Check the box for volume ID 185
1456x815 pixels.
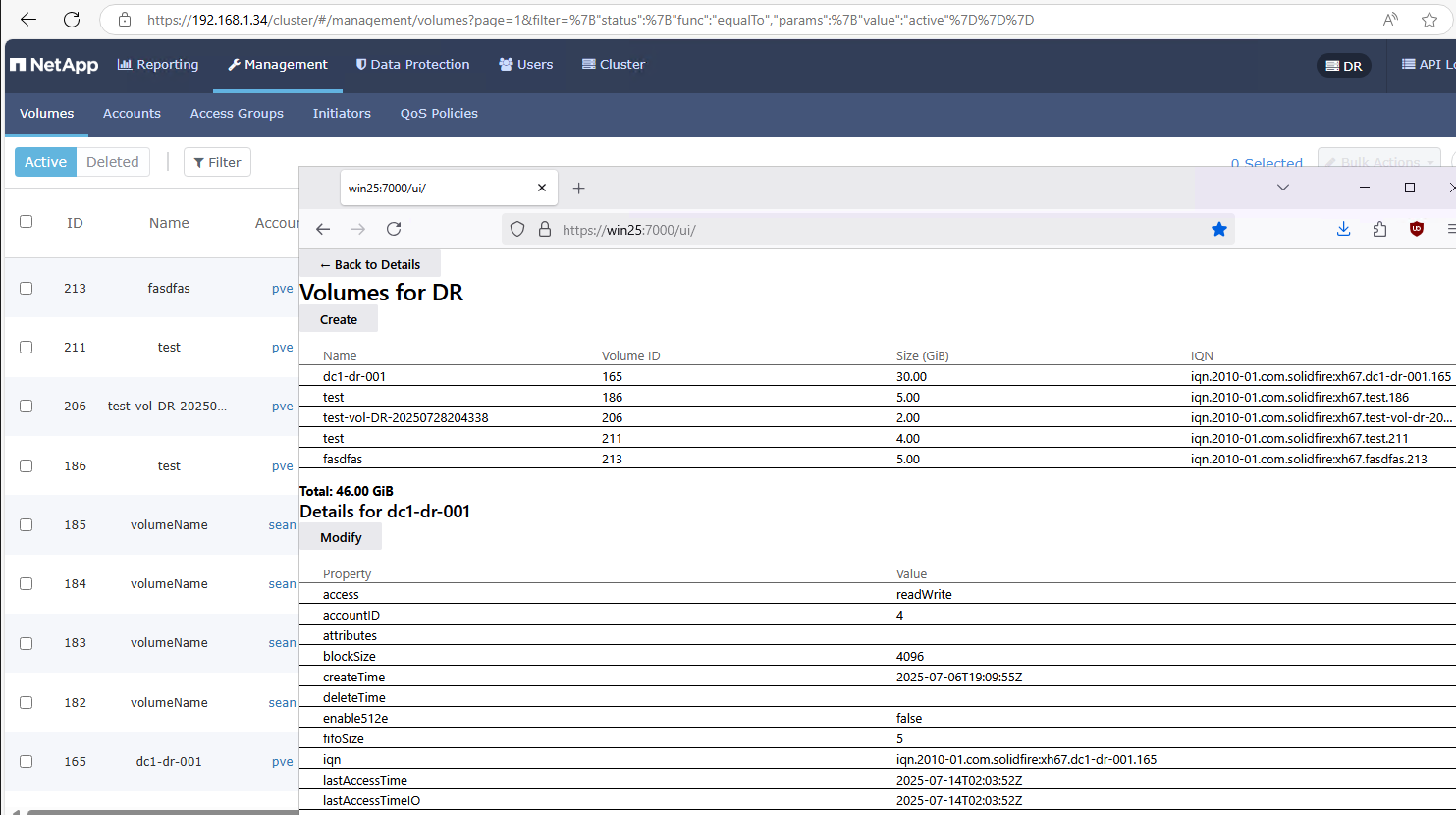tap(27, 525)
